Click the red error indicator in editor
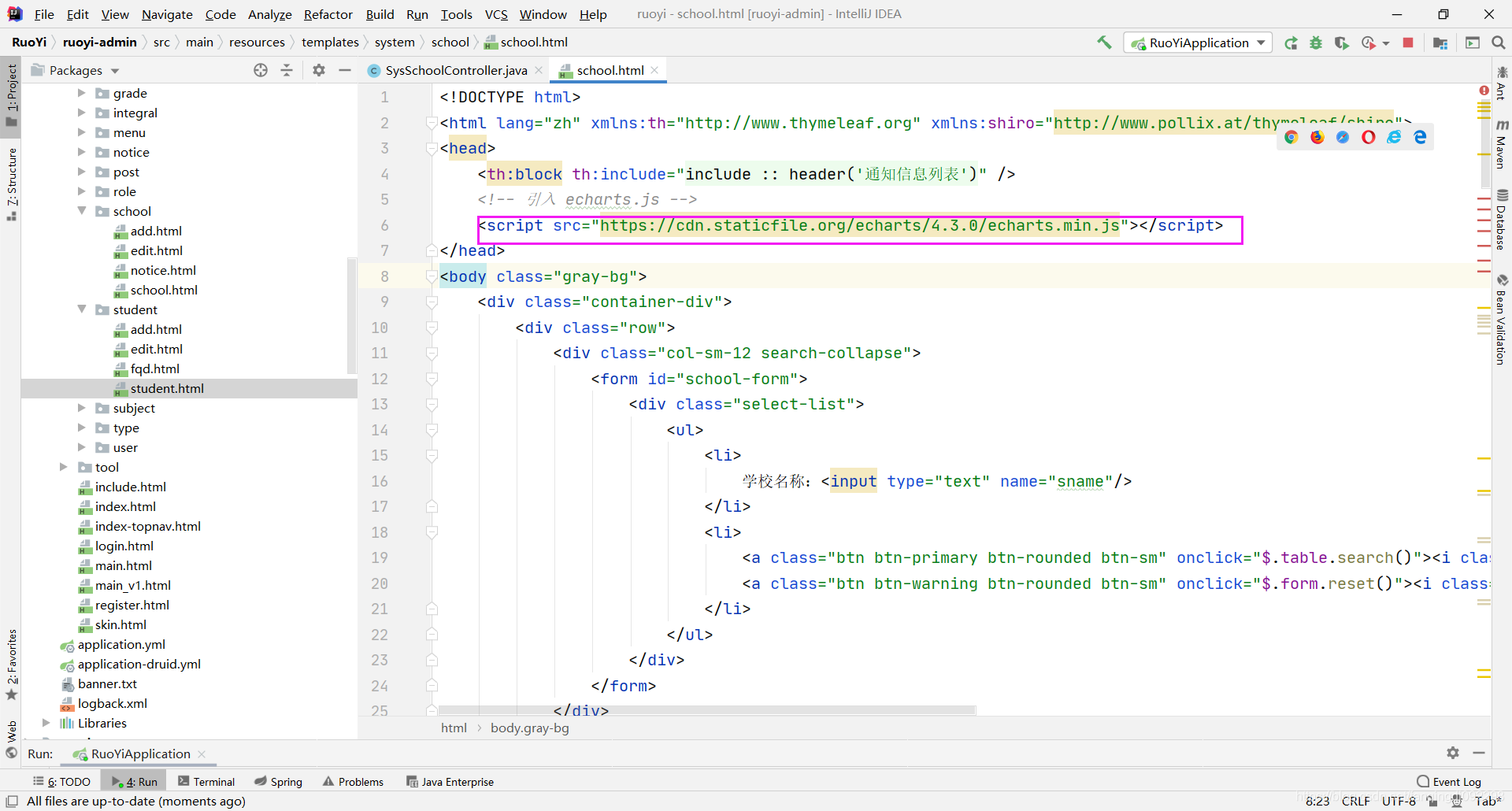The height and width of the screenshot is (811, 1512). click(x=1484, y=91)
